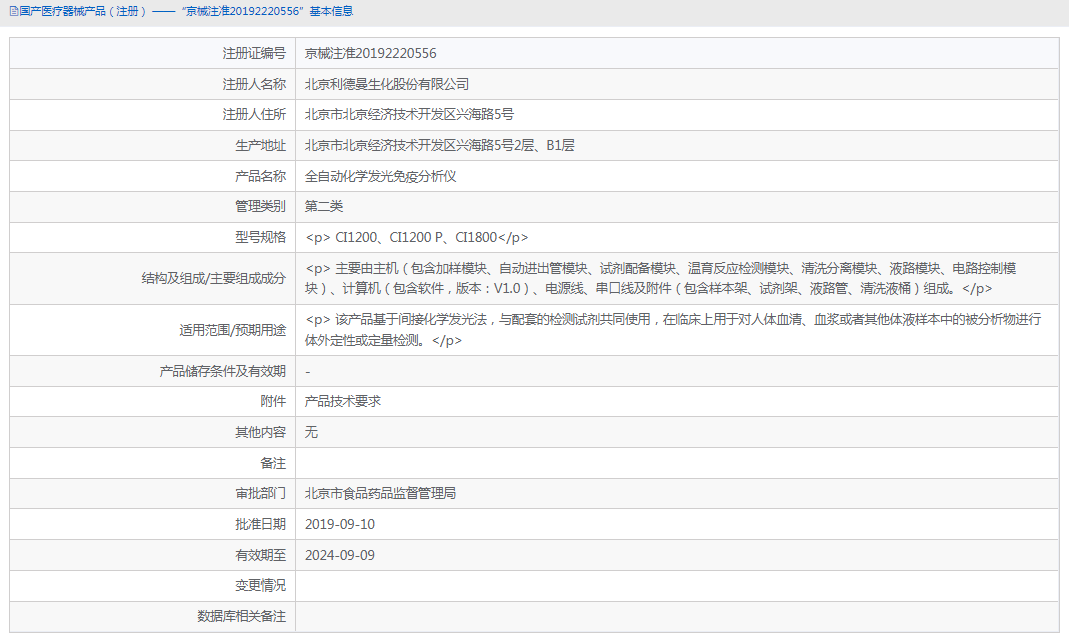Click the label '型号规格'
The width and height of the screenshot is (1069, 641).
coord(260,237)
